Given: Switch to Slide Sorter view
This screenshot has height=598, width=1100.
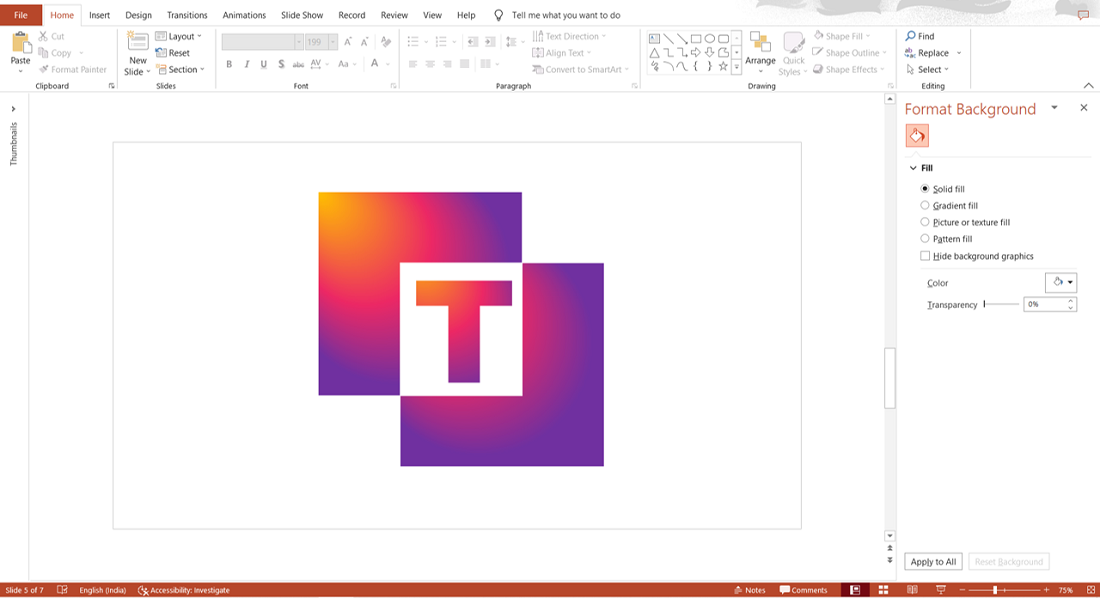Looking at the screenshot, I should click(883, 590).
